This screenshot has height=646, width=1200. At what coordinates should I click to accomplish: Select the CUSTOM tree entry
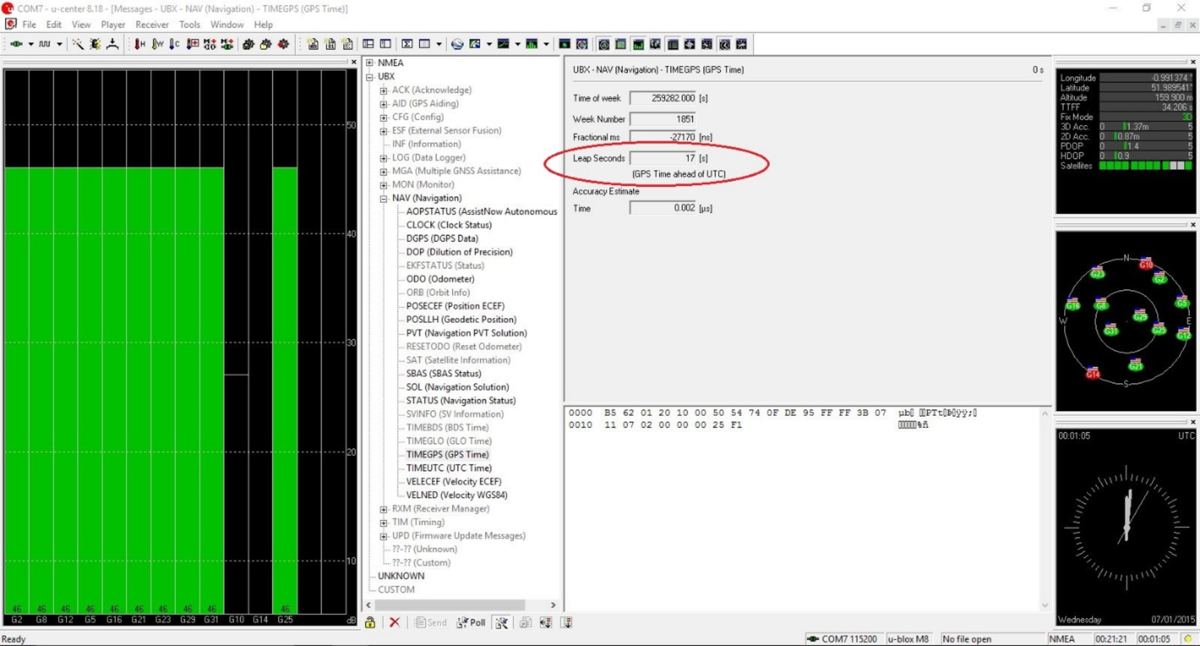pos(396,590)
